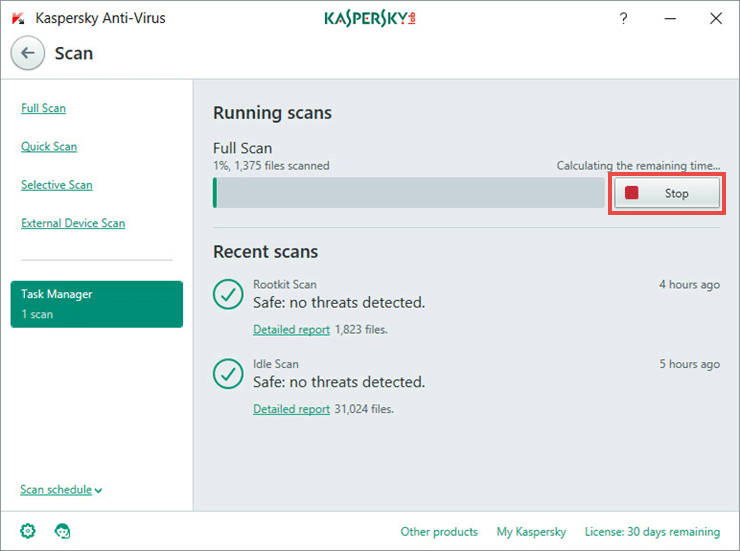740x551 pixels.
Task: Click the help question mark icon
Action: click(623, 18)
